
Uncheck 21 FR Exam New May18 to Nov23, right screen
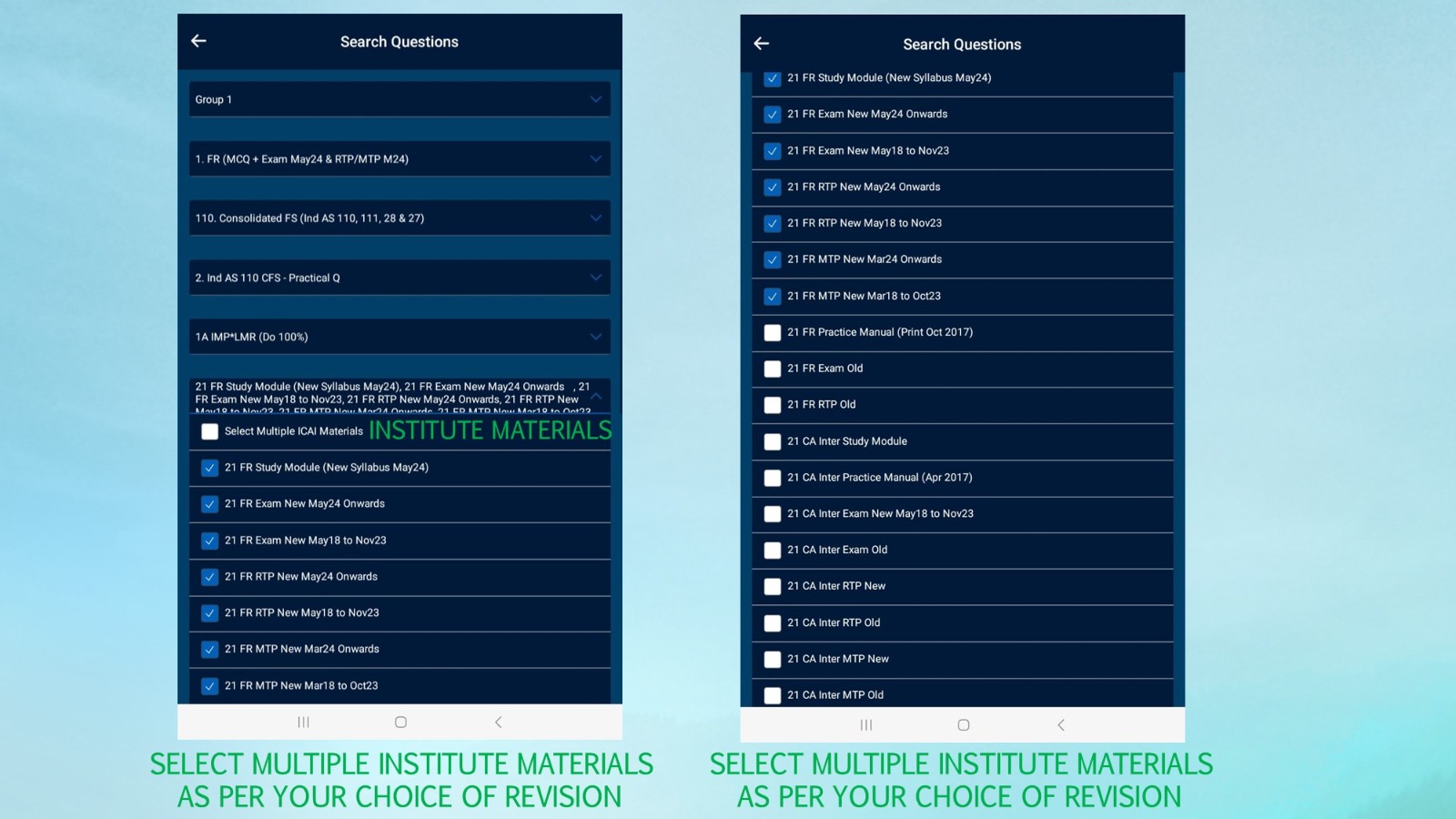click(x=773, y=151)
